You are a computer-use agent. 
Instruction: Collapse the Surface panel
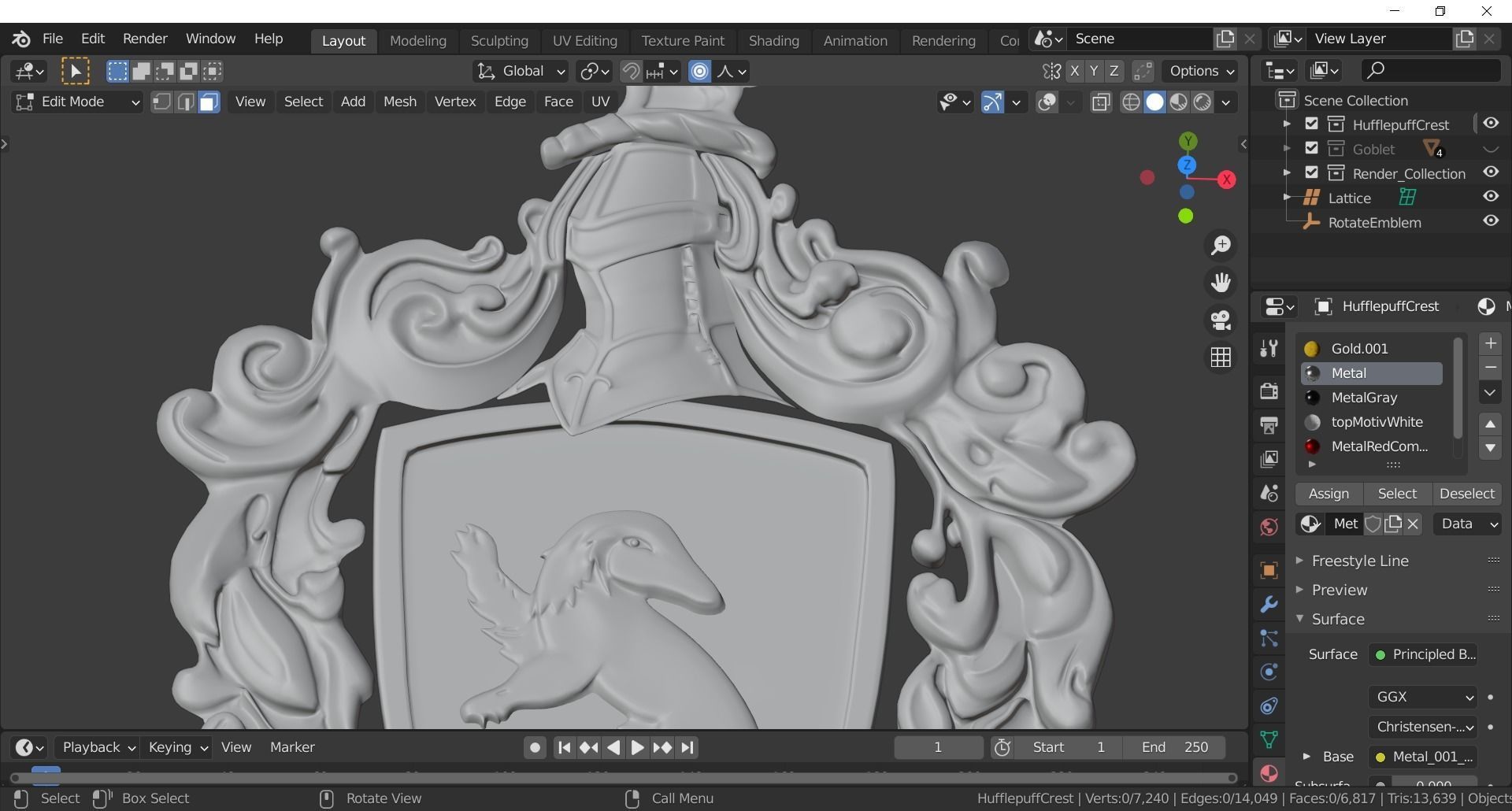[1337, 620]
